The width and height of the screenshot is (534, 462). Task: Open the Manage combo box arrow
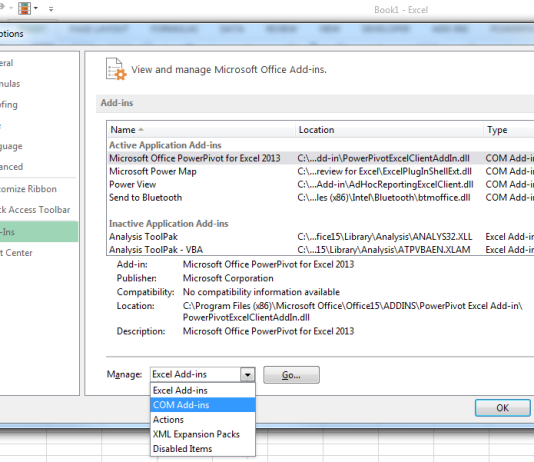click(x=248, y=375)
